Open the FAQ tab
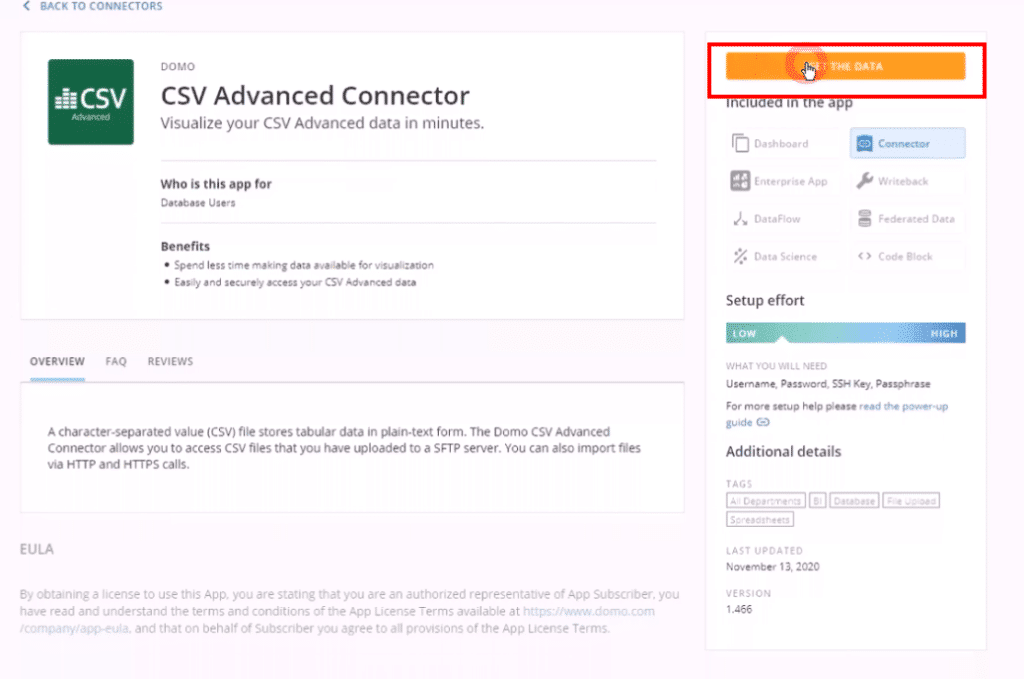The height and width of the screenshot is (679, 1024). [116, 362]
